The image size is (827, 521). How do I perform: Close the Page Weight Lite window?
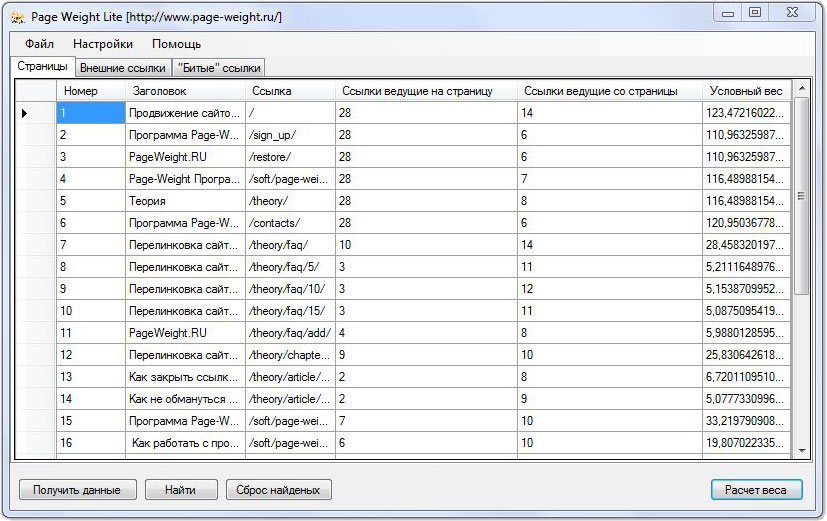pos(792,13)
